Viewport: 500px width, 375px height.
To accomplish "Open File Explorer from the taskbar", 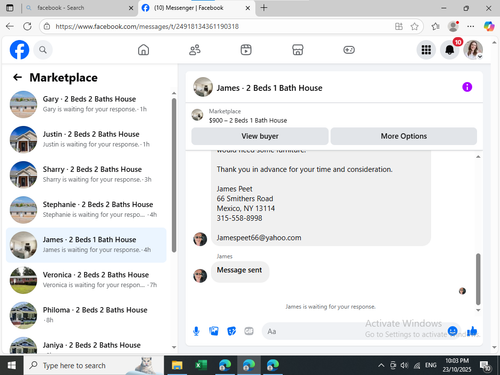I will pyautogui.click(x=177, y=365).
